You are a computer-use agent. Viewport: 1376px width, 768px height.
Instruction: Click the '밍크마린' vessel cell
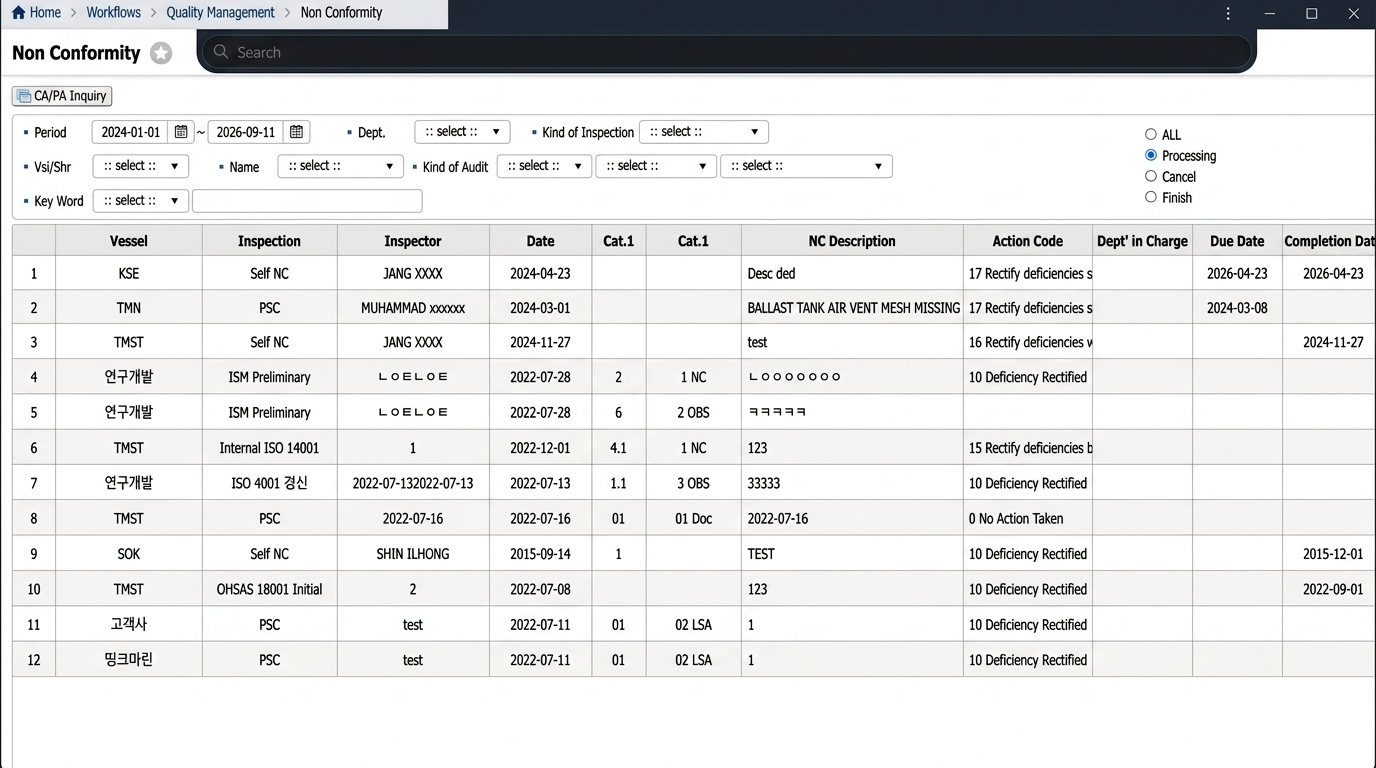coord(129,660)
